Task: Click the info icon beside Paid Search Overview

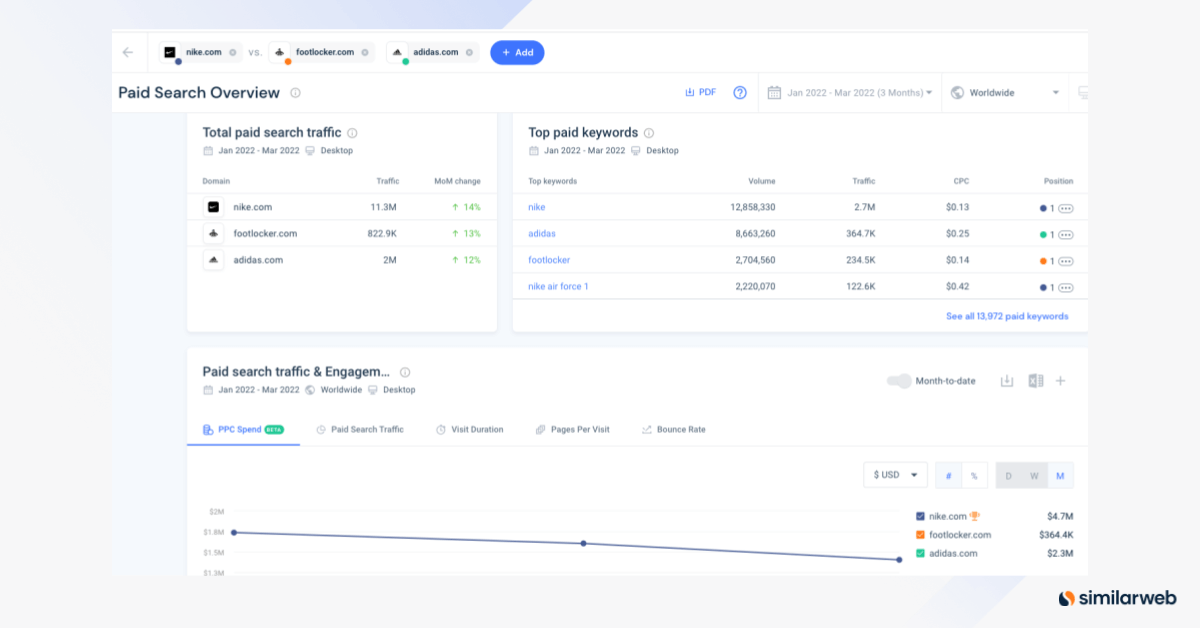Action: coord(295,93)
